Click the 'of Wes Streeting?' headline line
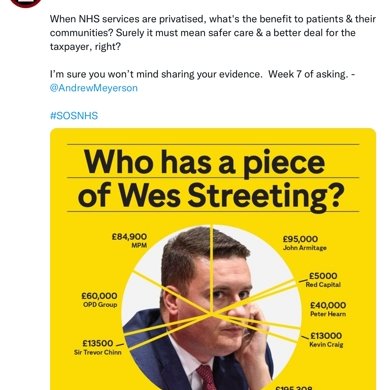390x390 pixels. coord(211,195)
